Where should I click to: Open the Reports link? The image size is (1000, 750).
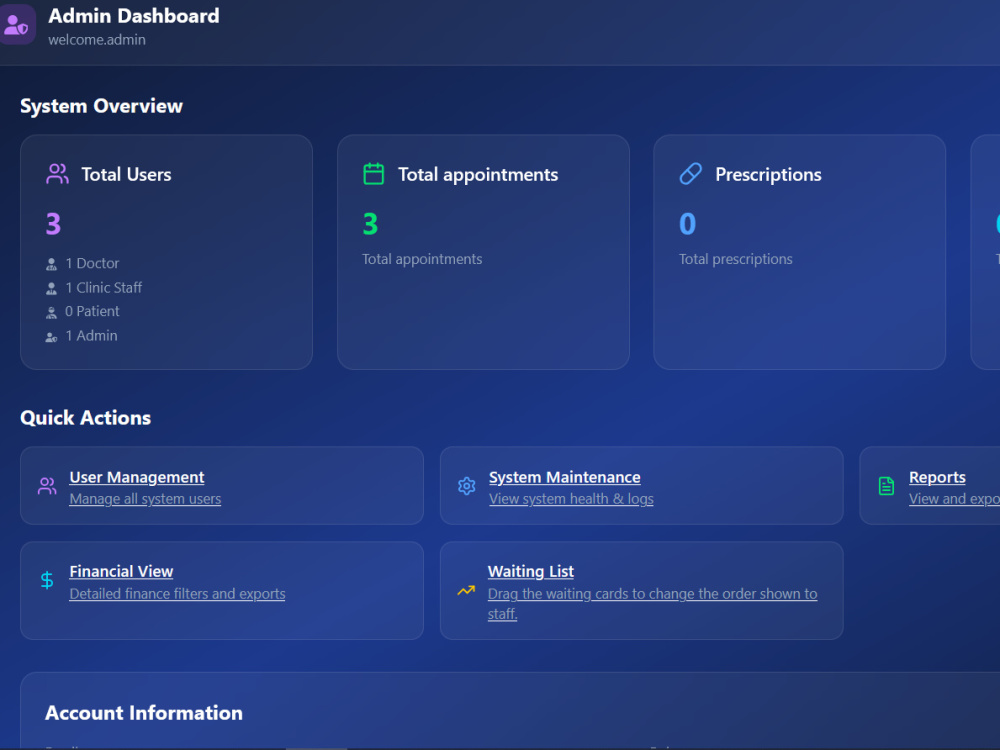(x=937, y=477)
